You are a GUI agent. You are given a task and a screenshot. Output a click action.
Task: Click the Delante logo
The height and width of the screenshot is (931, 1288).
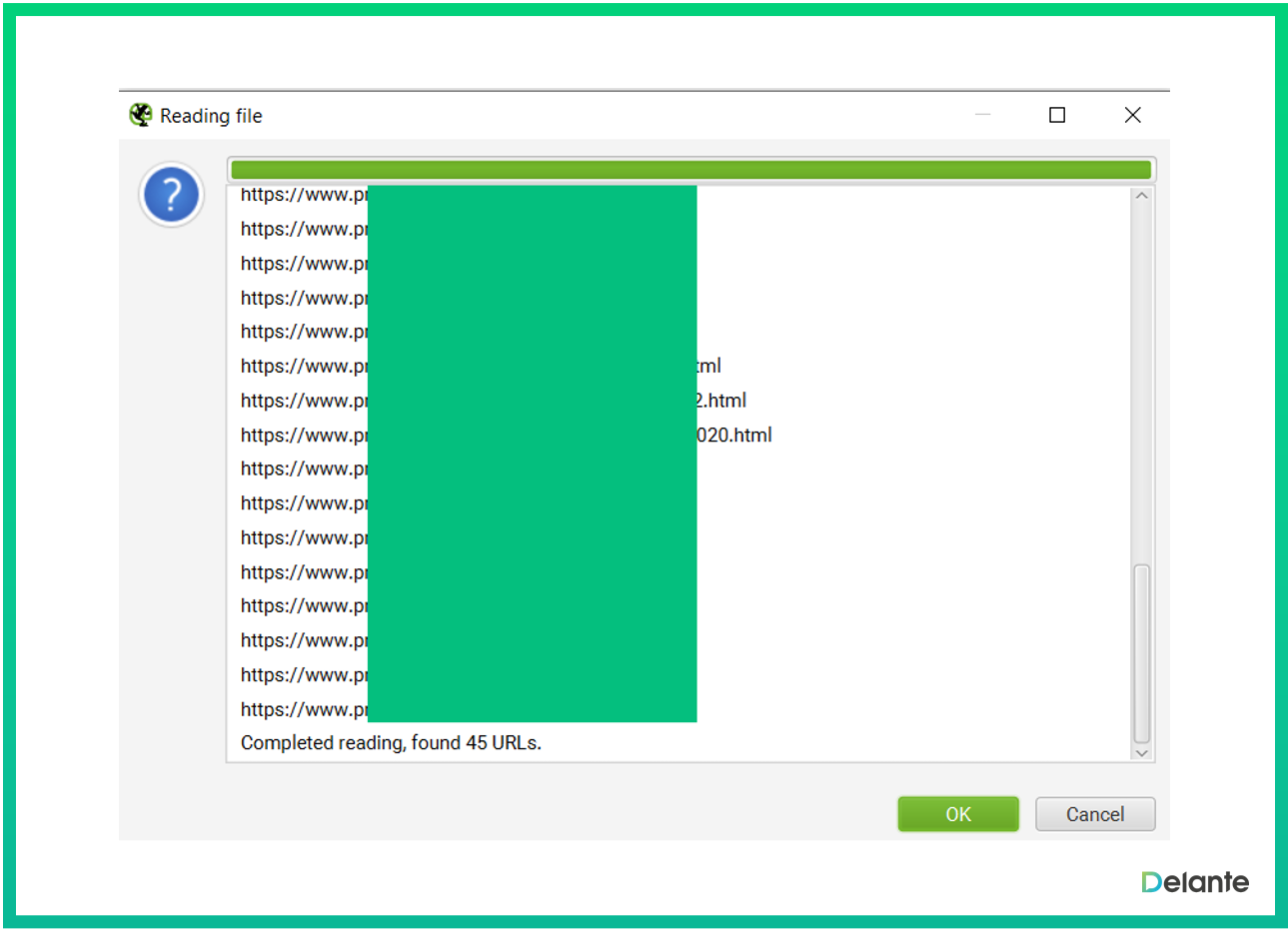point(1194,882)
